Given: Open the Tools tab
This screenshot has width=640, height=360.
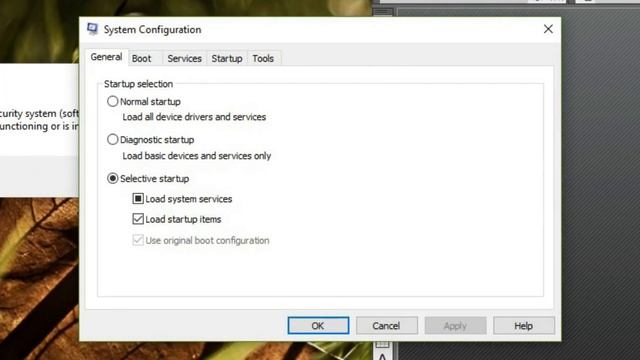Looking at the screenshot, I should pos(263,59).
